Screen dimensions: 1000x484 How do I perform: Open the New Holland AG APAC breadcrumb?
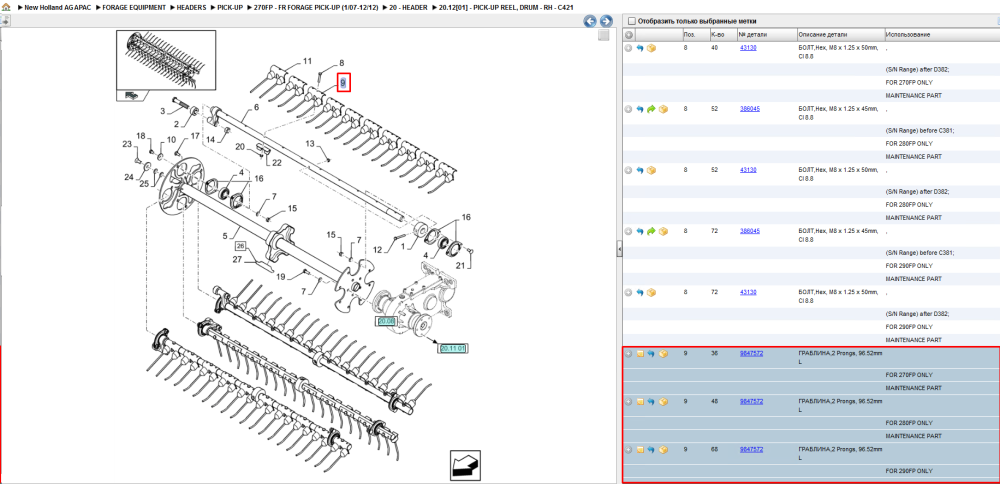pos(57,7)
